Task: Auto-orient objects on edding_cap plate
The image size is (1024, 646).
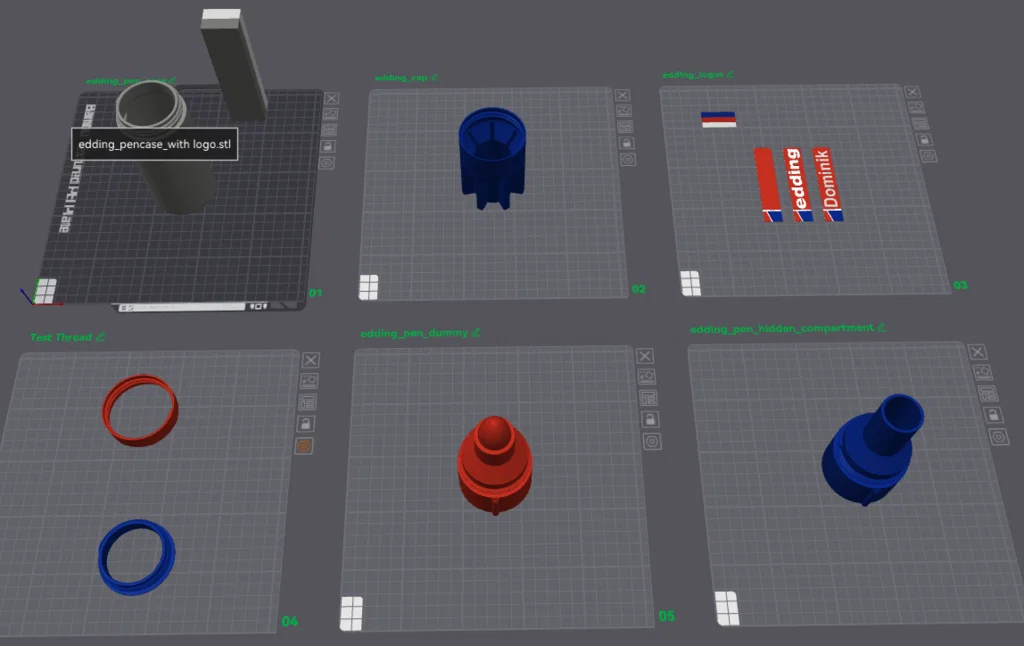Action: coord(624,111)
